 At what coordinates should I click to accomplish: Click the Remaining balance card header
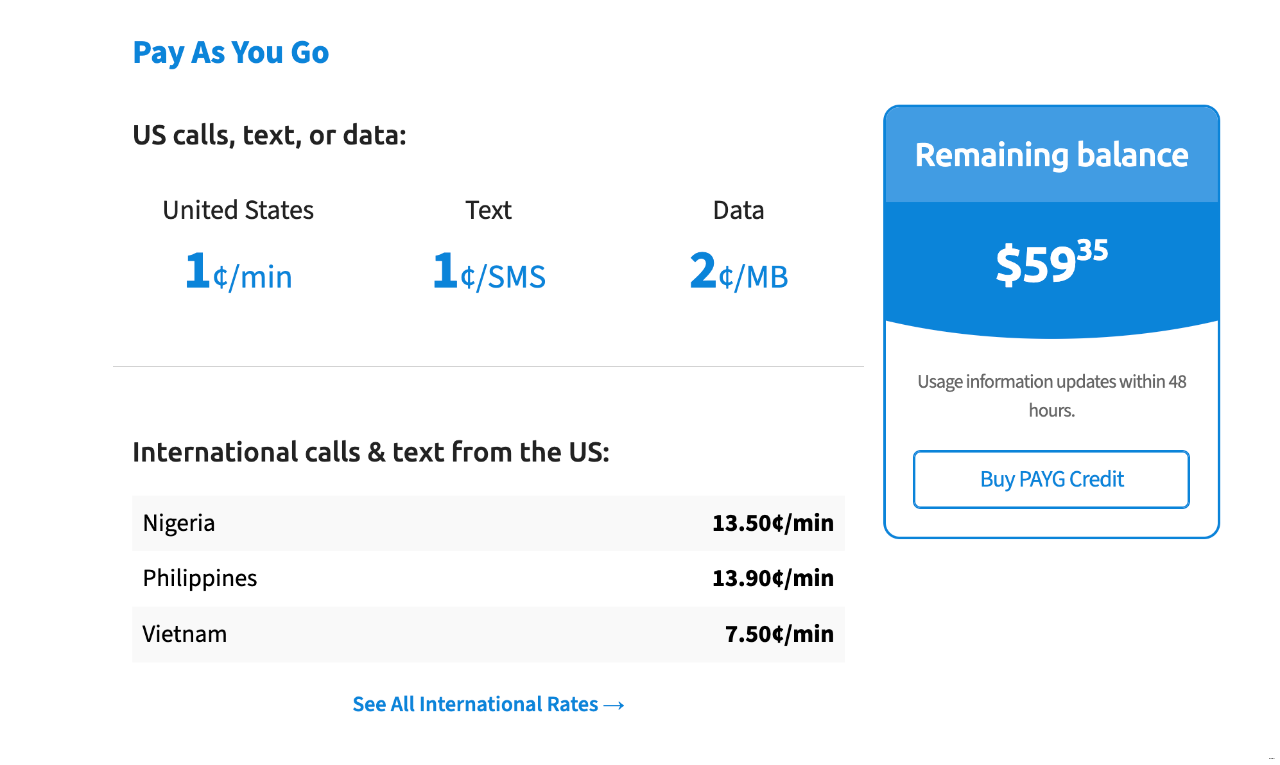(x=1051, y=155)
